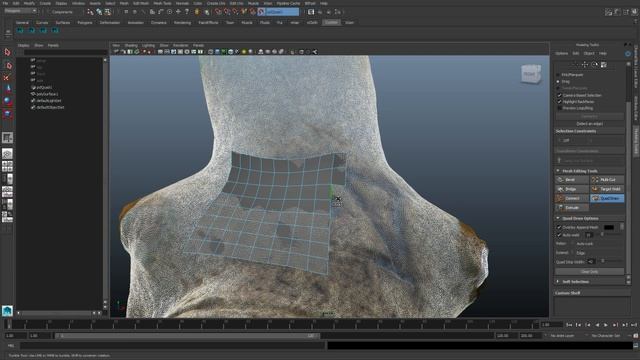Viewport: 640px width, 360px height.
Task: Click the Outliner vertical scrollbar
Action: point(105,180)
